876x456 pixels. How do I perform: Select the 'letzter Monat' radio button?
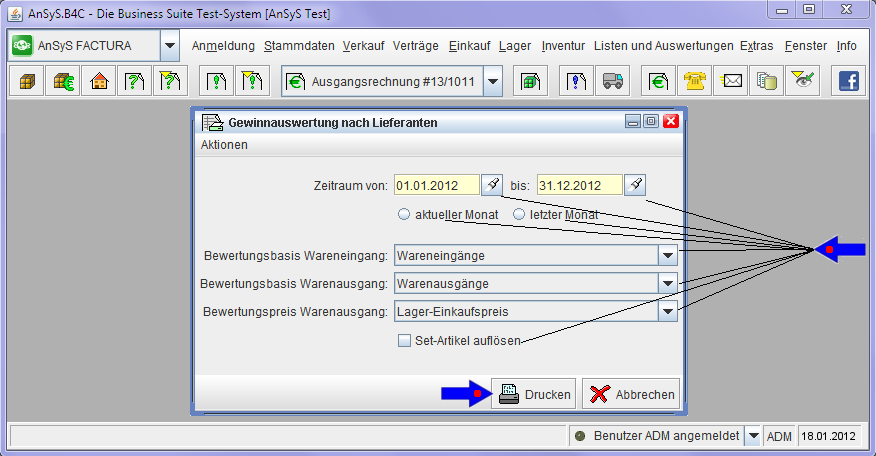[519, 214]
